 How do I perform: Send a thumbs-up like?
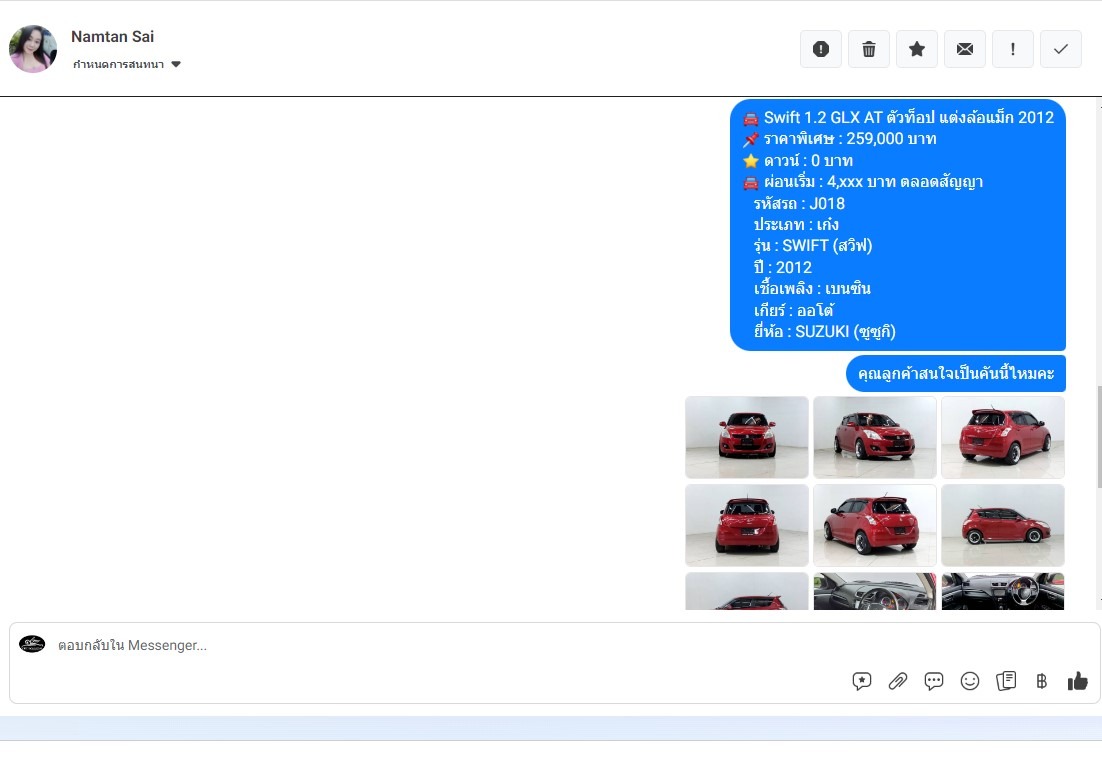(x=1077, y=681)
